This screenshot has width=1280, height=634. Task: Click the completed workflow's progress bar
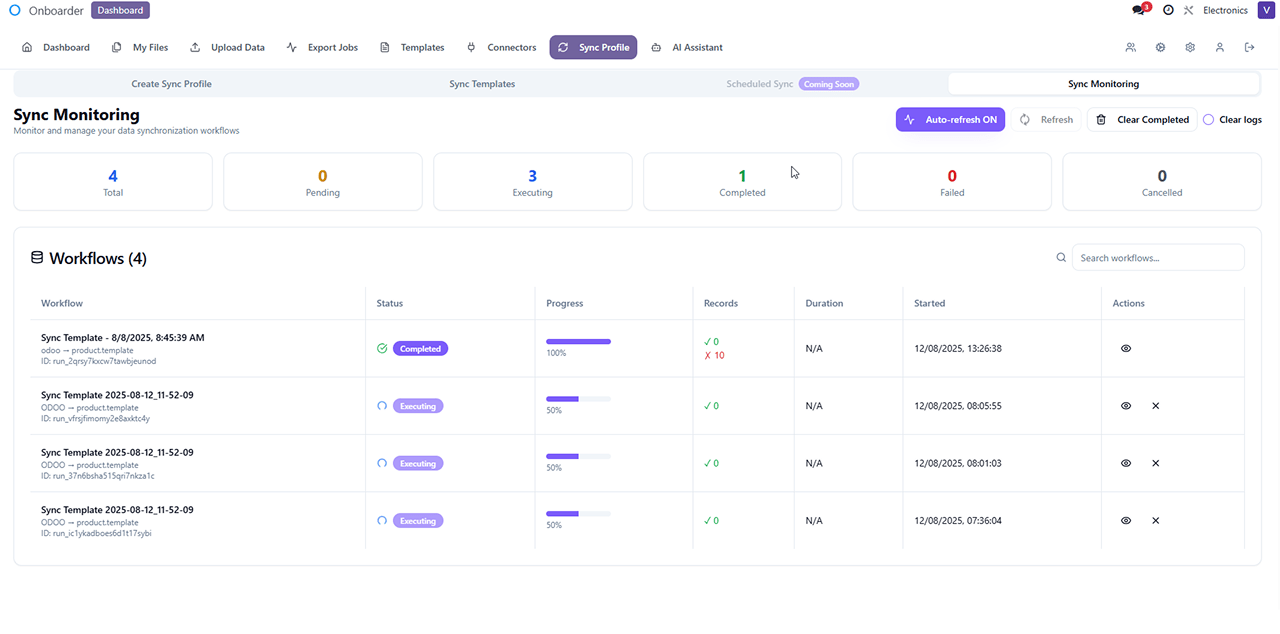click(578, 342)
